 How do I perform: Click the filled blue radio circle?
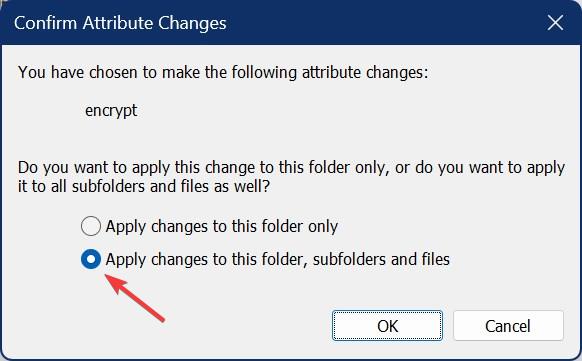click(91, 259)
